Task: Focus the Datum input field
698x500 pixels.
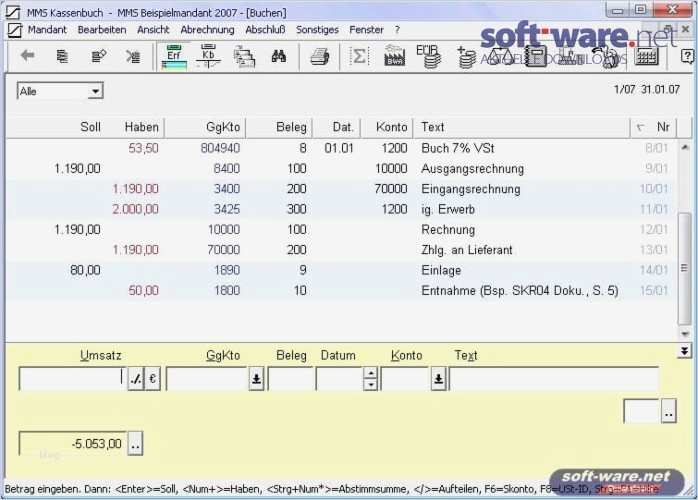Action: [339, 378]
